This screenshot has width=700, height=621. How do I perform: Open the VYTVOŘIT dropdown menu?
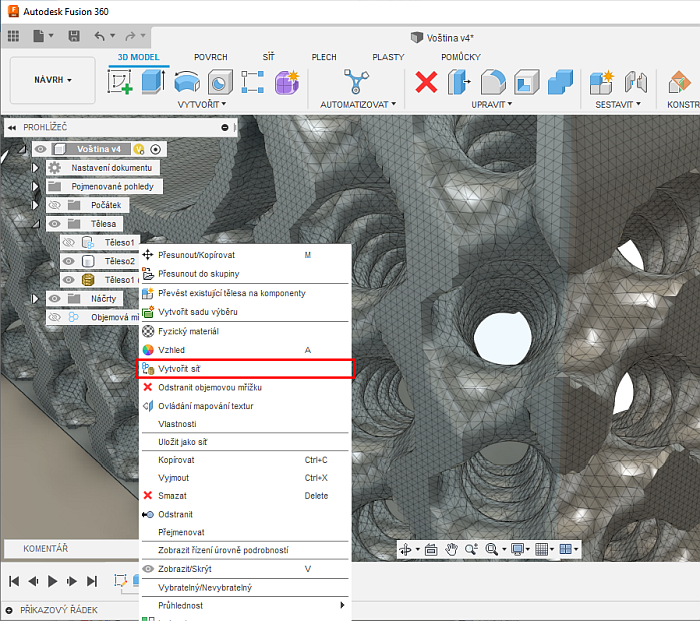point(202,104)
